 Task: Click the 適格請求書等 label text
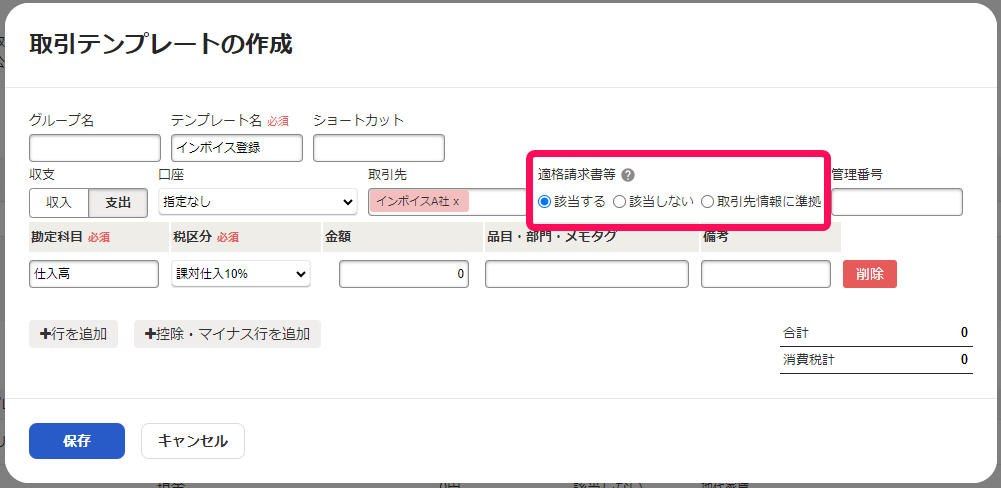click(576, 175)
